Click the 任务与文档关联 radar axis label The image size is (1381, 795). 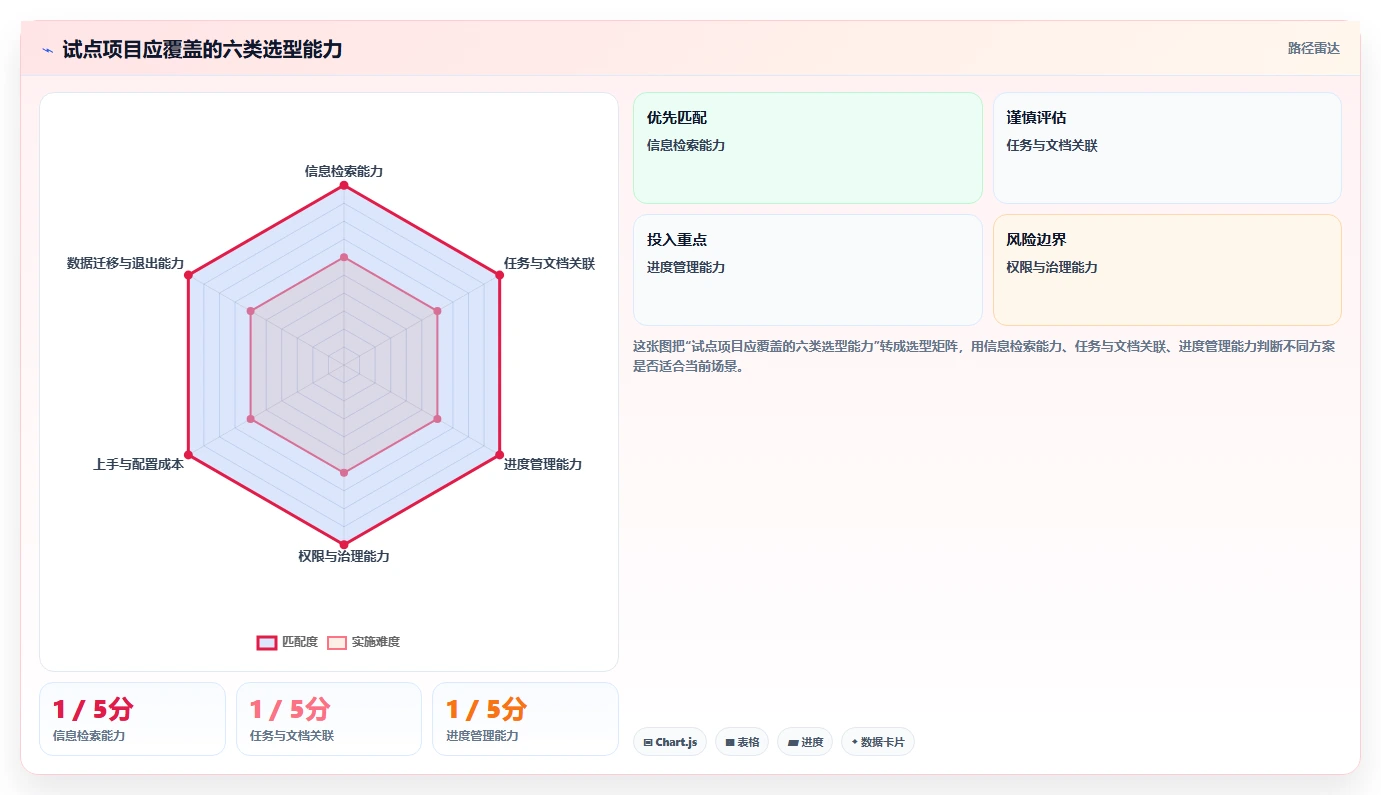click(x=549, y=263)
